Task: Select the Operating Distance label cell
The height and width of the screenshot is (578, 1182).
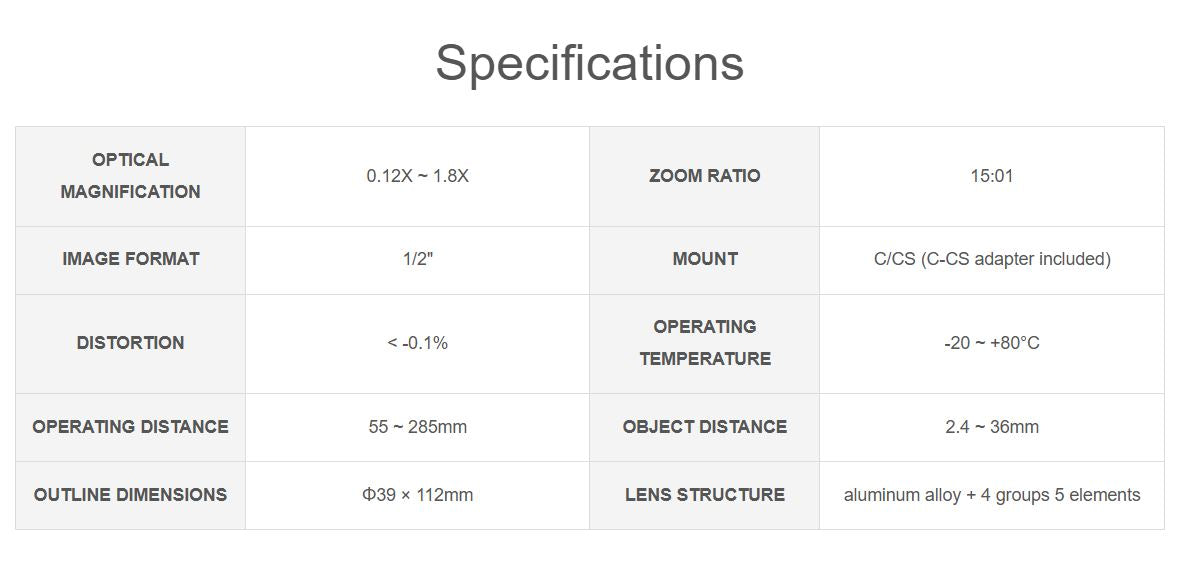Action: (x=130, y=427)
